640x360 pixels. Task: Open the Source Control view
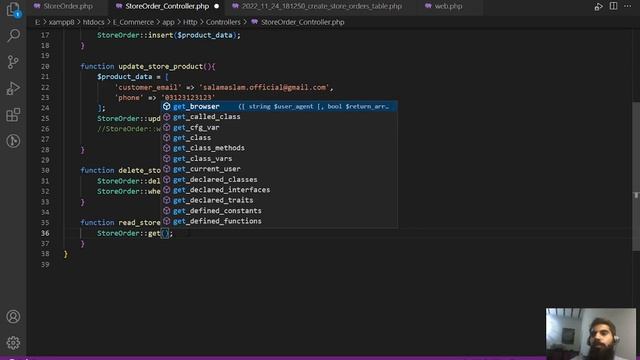(13, 62)
